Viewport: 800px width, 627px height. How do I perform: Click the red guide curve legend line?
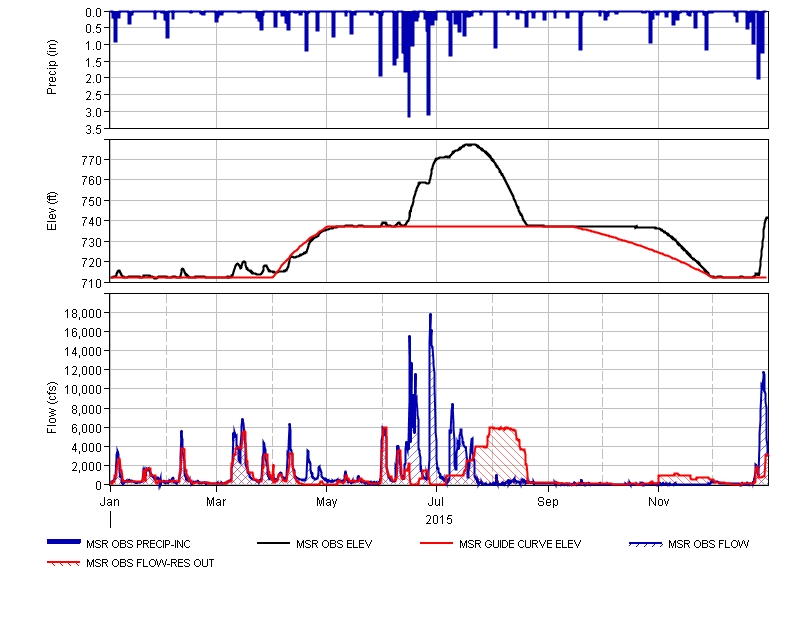(434, 544)
